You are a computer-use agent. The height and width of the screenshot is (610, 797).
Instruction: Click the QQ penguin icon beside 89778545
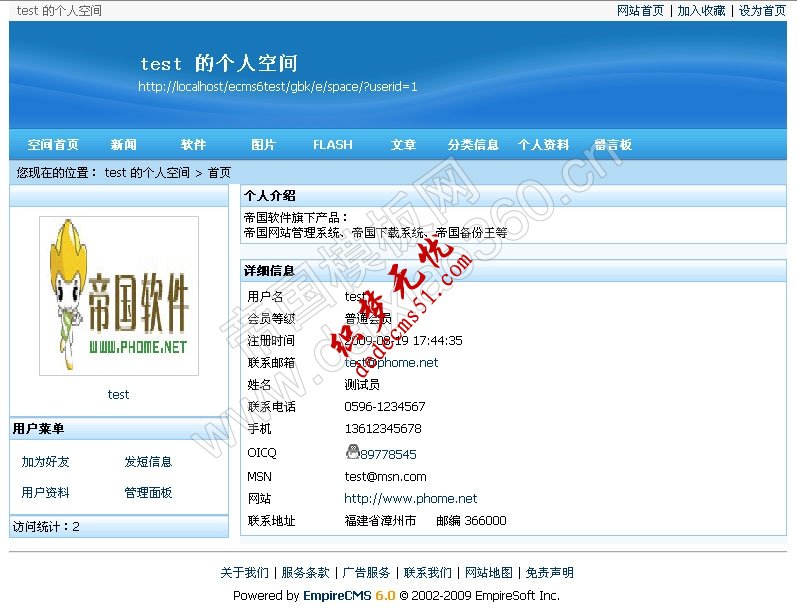(353, 451)
